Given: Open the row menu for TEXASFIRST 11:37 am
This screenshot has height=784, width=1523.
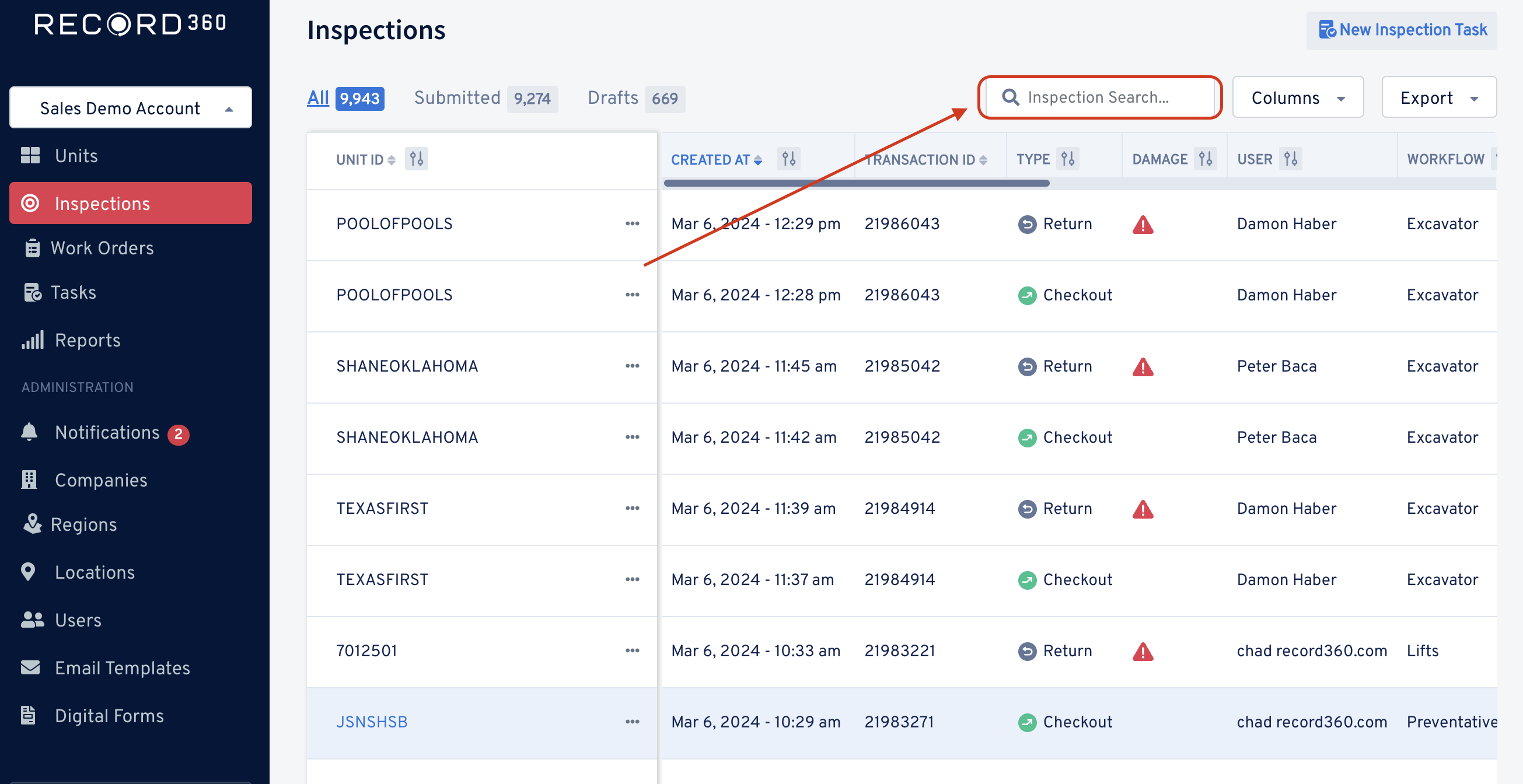Looking at the screenshot, I should [x=632, y=579].
